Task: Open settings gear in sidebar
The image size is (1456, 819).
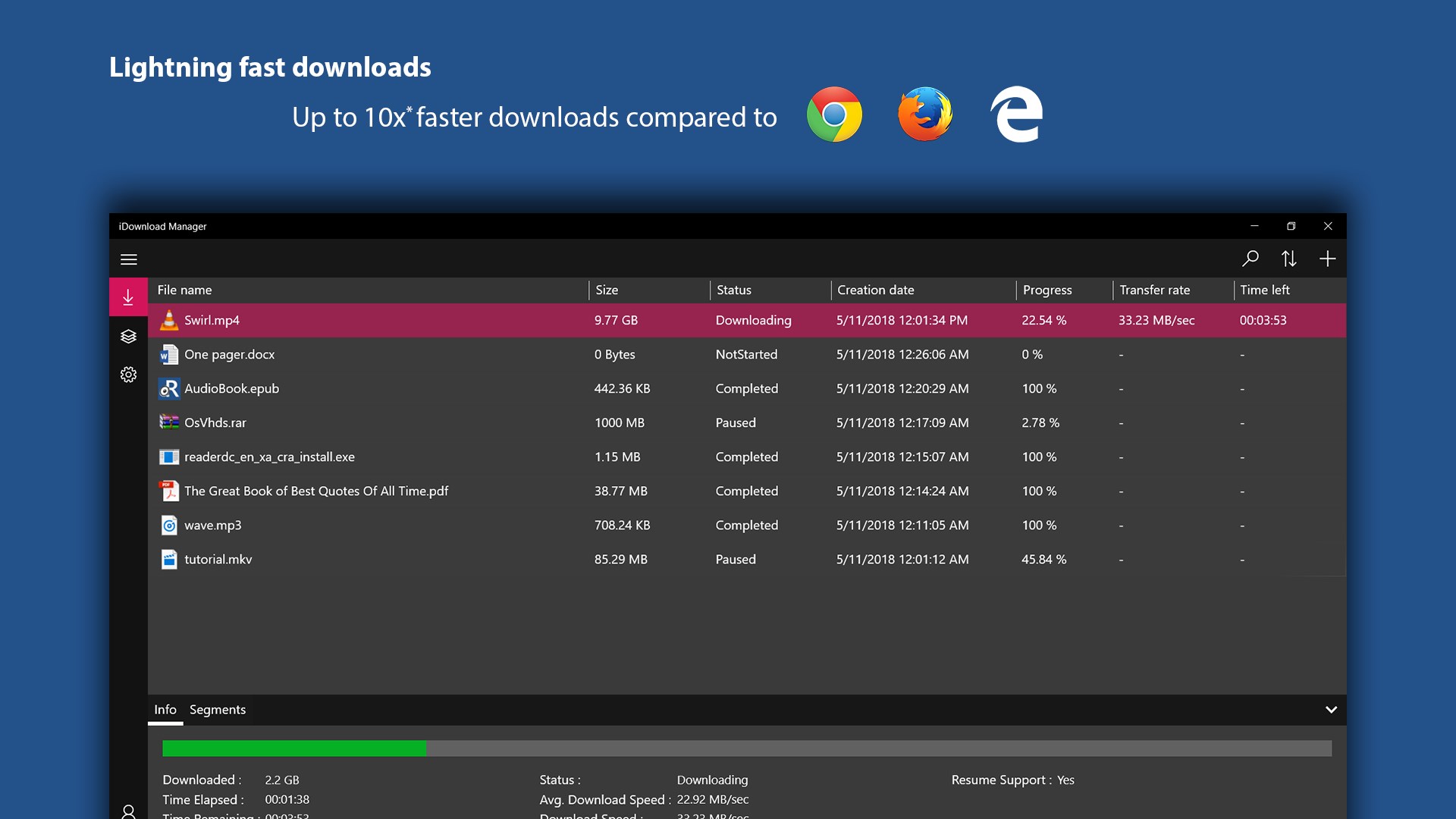Action: tap(128, 375)
